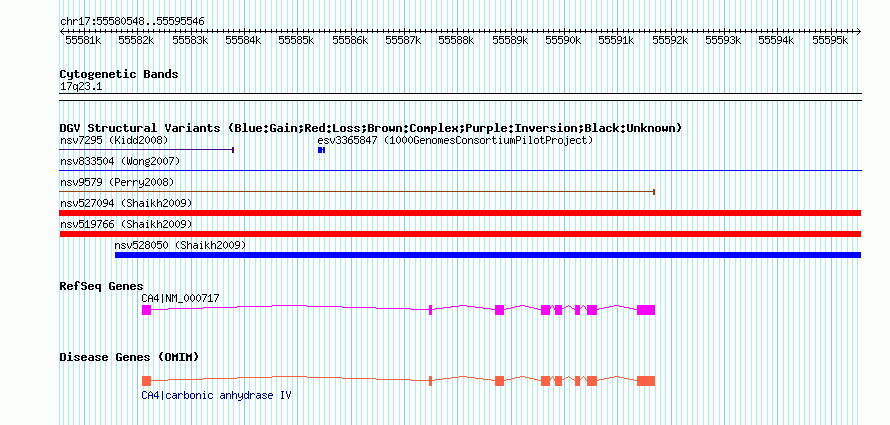Screen dimensions: 890x425
Task: Open the nsv7295 (Kidd2008) variant label
Action: (x=114, y=140)
